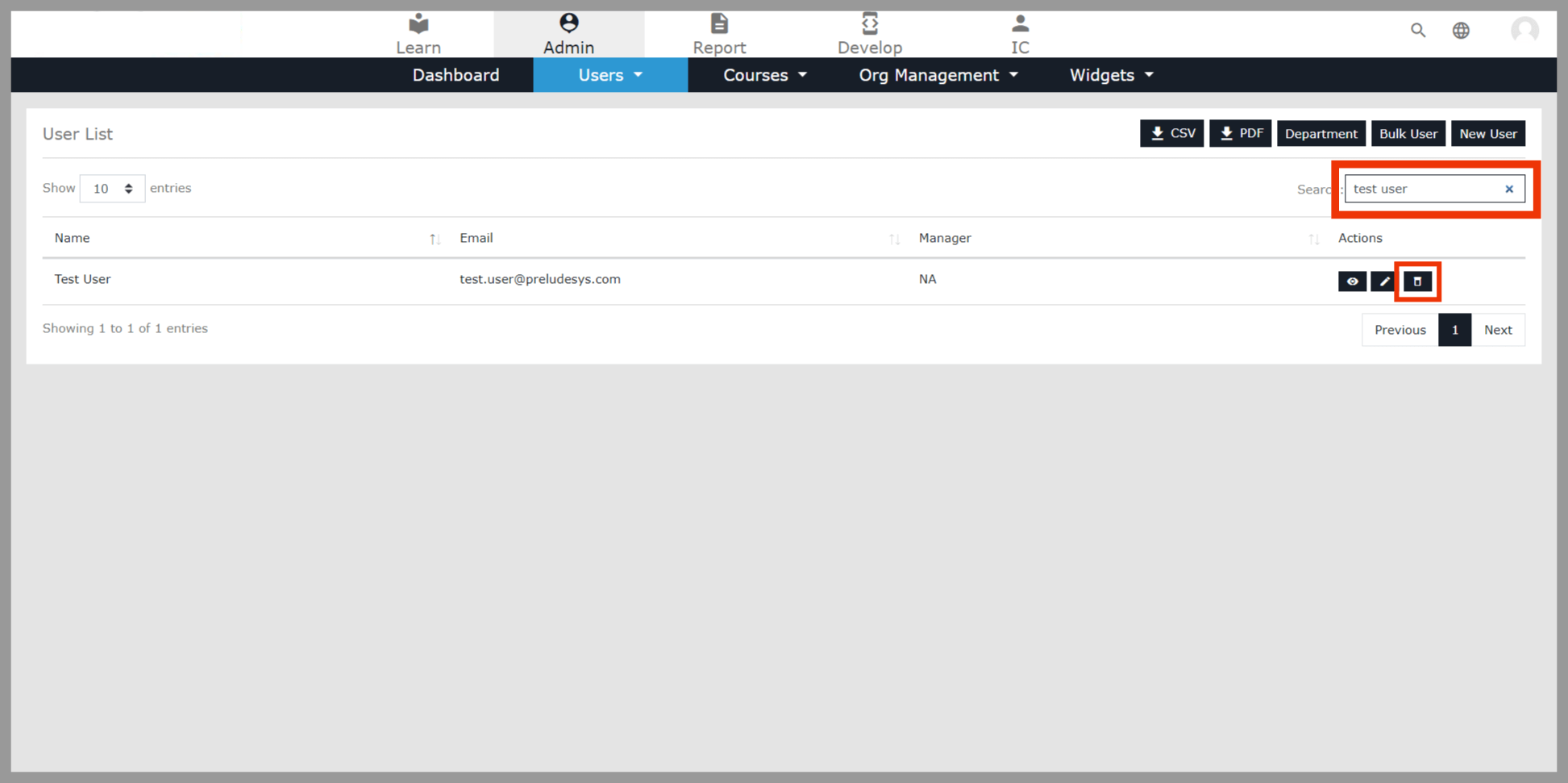Edit Test User with pencil icon
Viewport: 1568px width, 783px height.
pyautogui.click(x=1384, y=281)
